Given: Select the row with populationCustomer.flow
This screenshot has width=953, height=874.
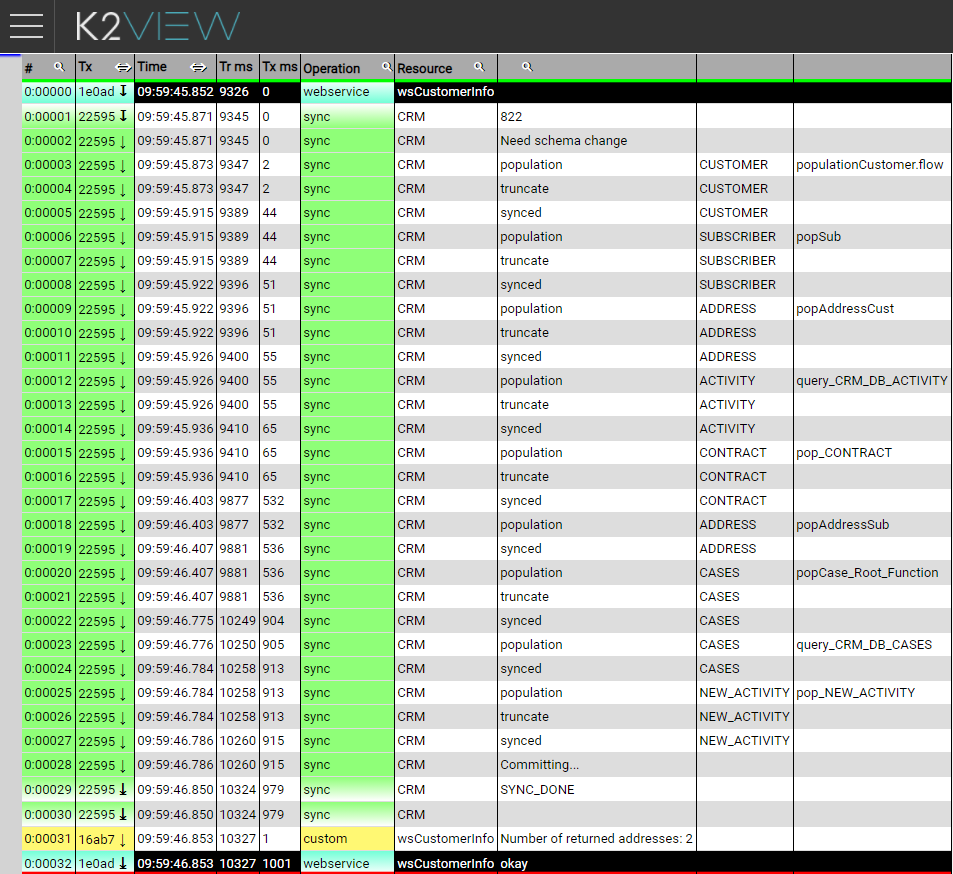Looking at the screenshot, I should pos(869,165).
